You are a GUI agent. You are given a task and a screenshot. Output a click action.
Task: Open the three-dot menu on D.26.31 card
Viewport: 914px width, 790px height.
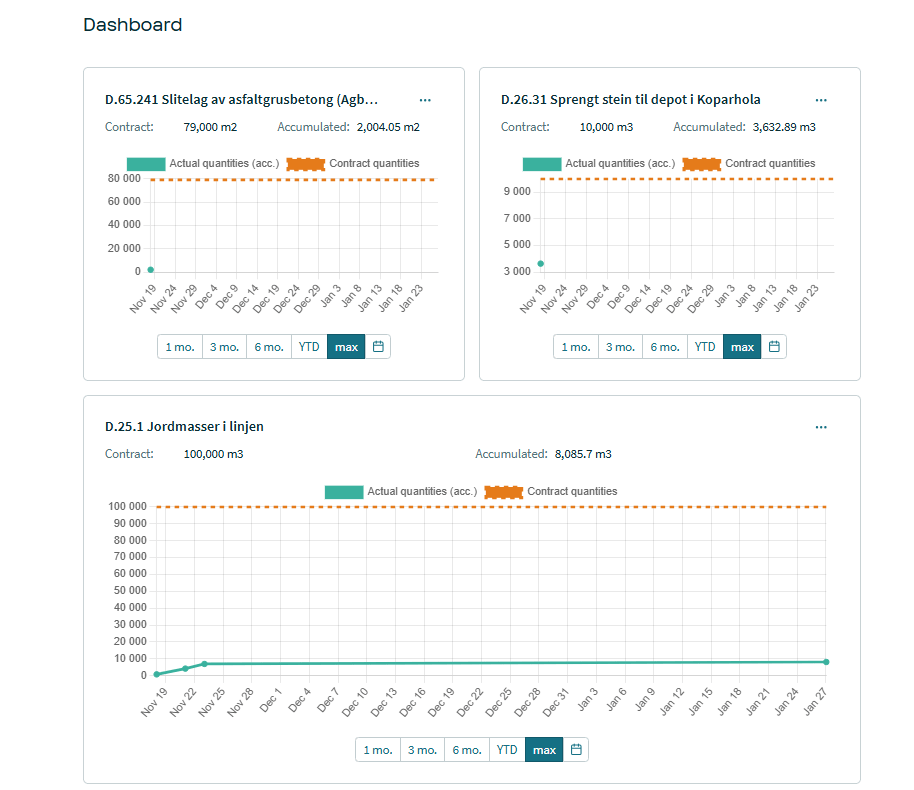(x=821, y=100)
